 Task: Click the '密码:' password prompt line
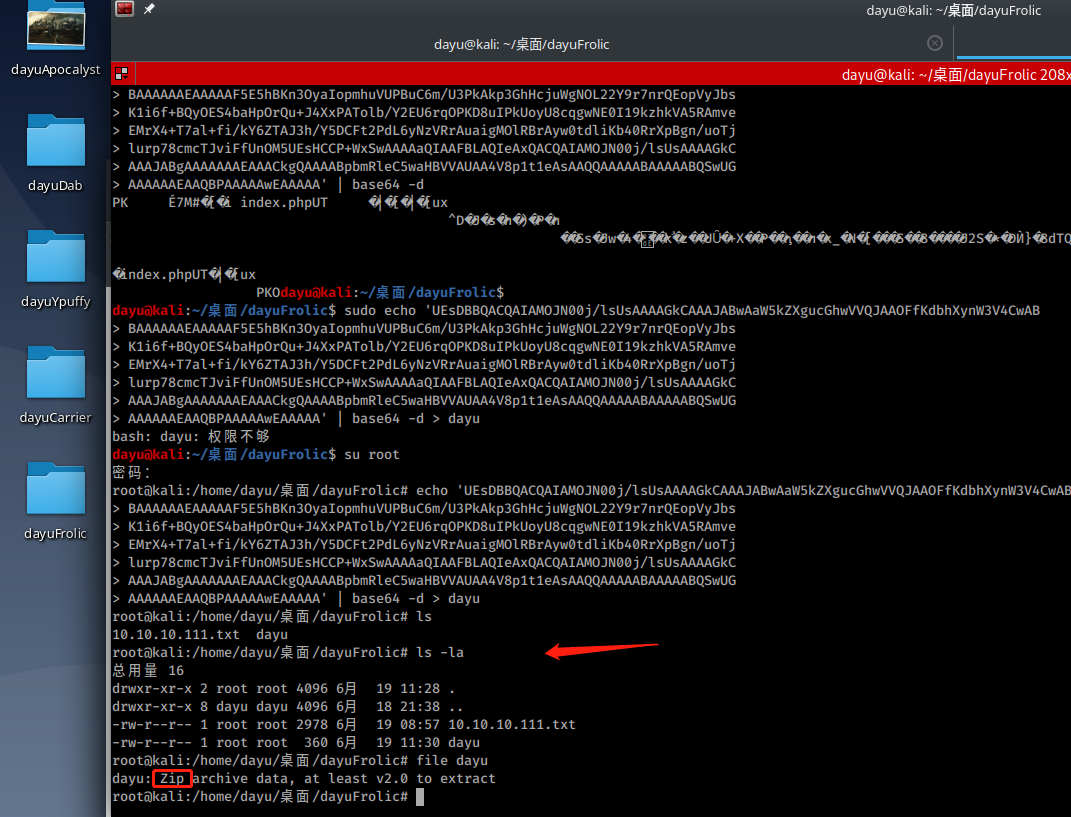(131, 473)
